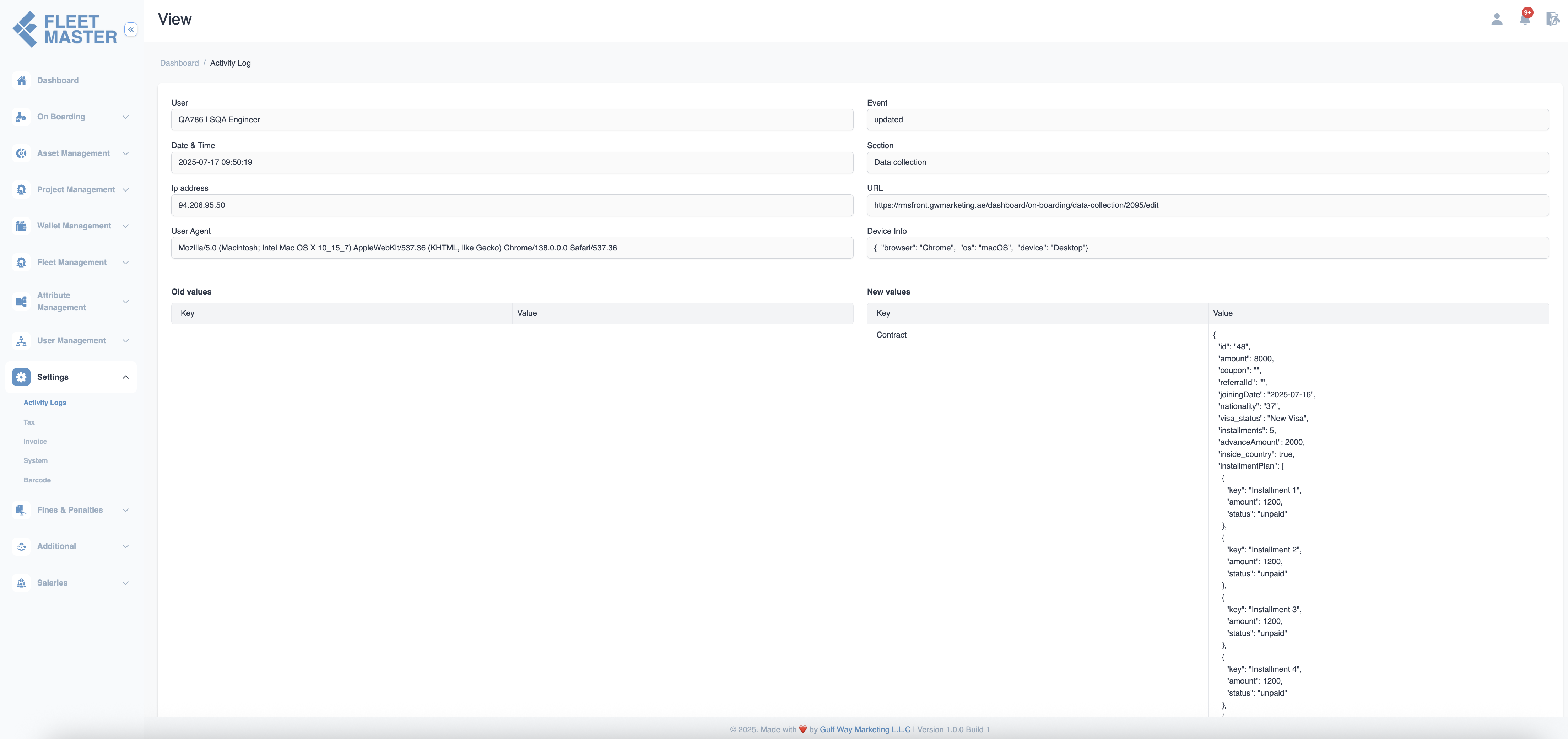Click the User Management sidebar icon
Image resolution: width=1568 pixels, height=739 pixels.
coord(21,340)
